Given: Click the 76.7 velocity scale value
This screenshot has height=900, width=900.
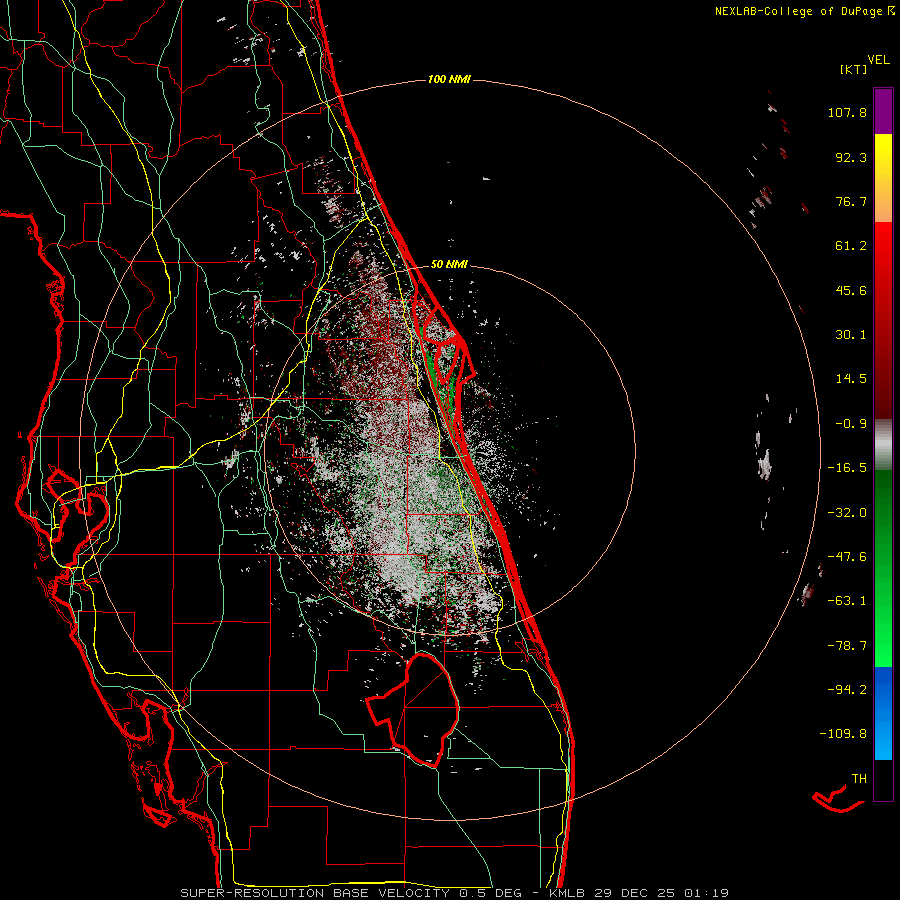Looking at the screenshot, I should point(851,201).
